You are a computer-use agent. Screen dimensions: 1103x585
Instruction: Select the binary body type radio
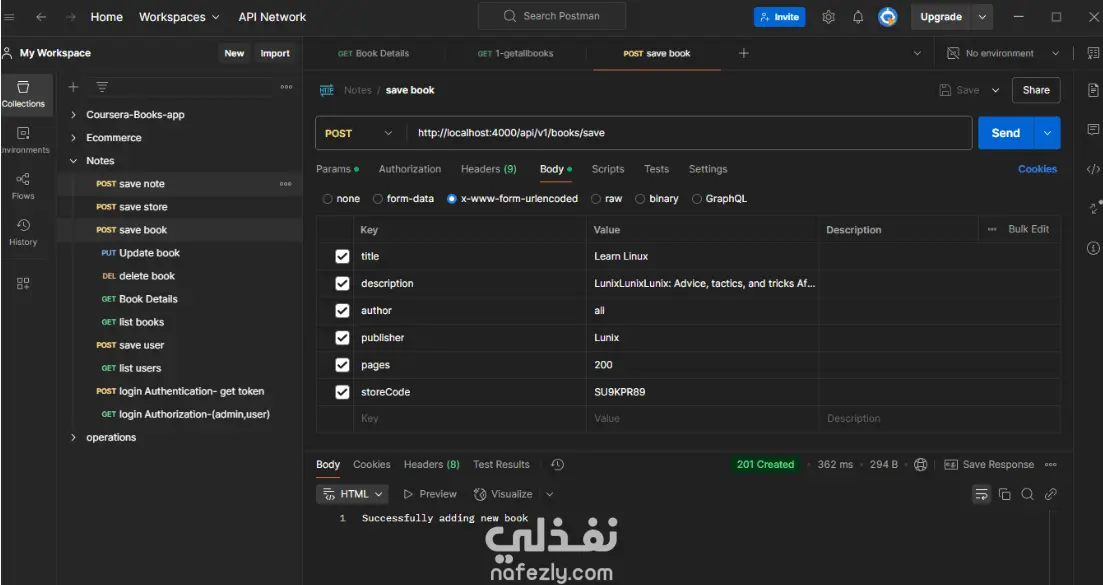tap(640, 199)
